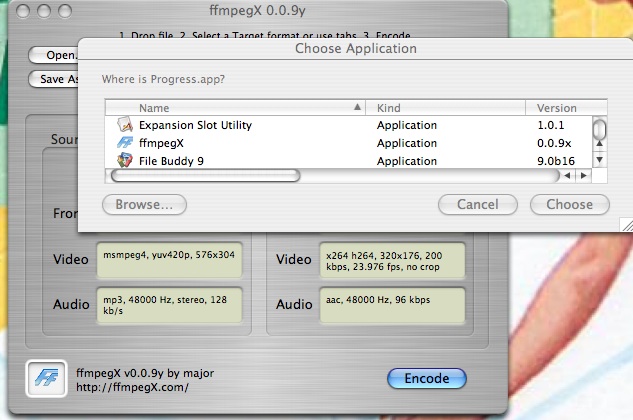Click the ffmpegX window zoom button
The height and width of the screenshot is (420, 633).
[x=65, y=11]
